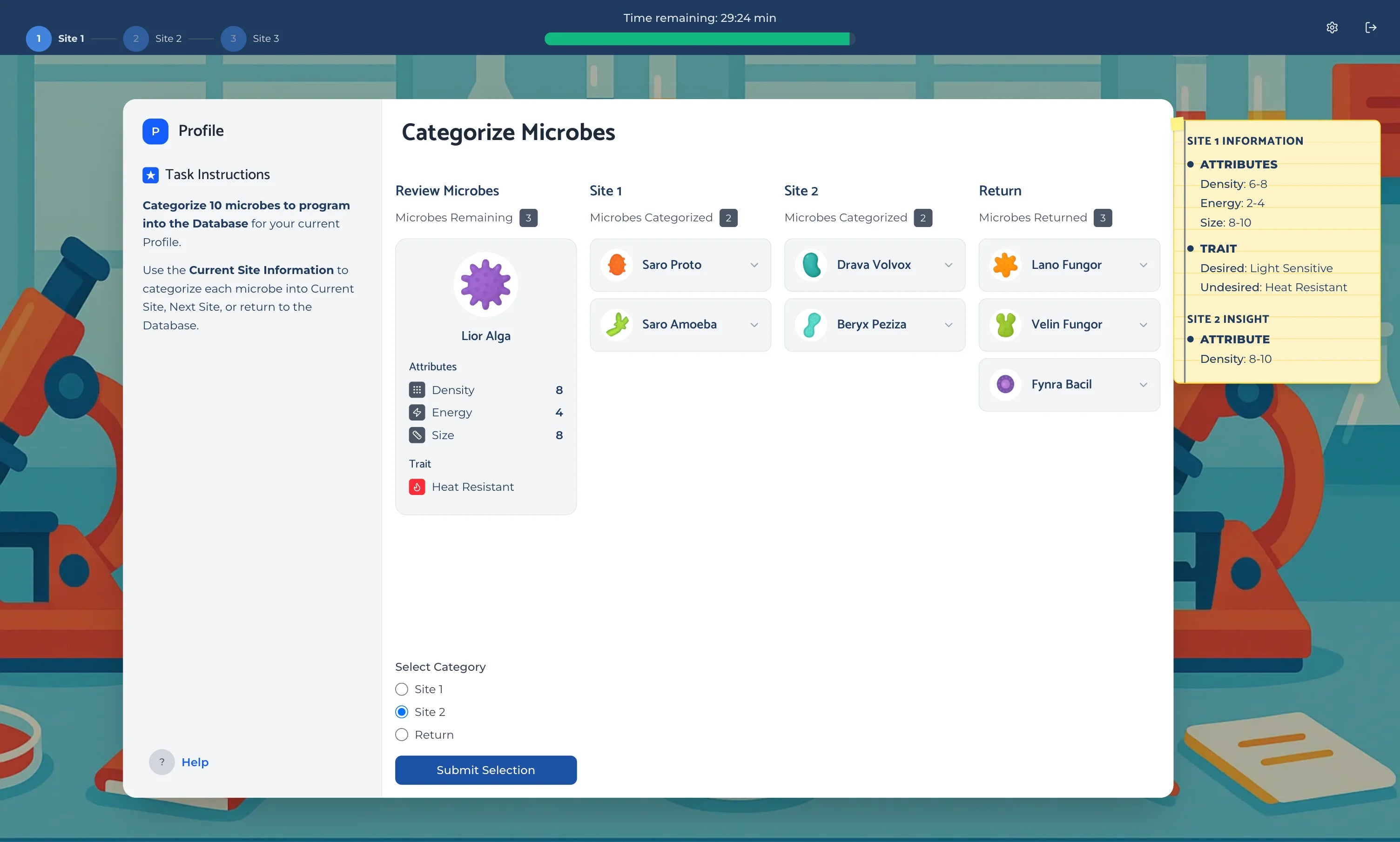Click the Velin Fungor returned microbe card
The image size is (1400, 842).
point(1066,325)
